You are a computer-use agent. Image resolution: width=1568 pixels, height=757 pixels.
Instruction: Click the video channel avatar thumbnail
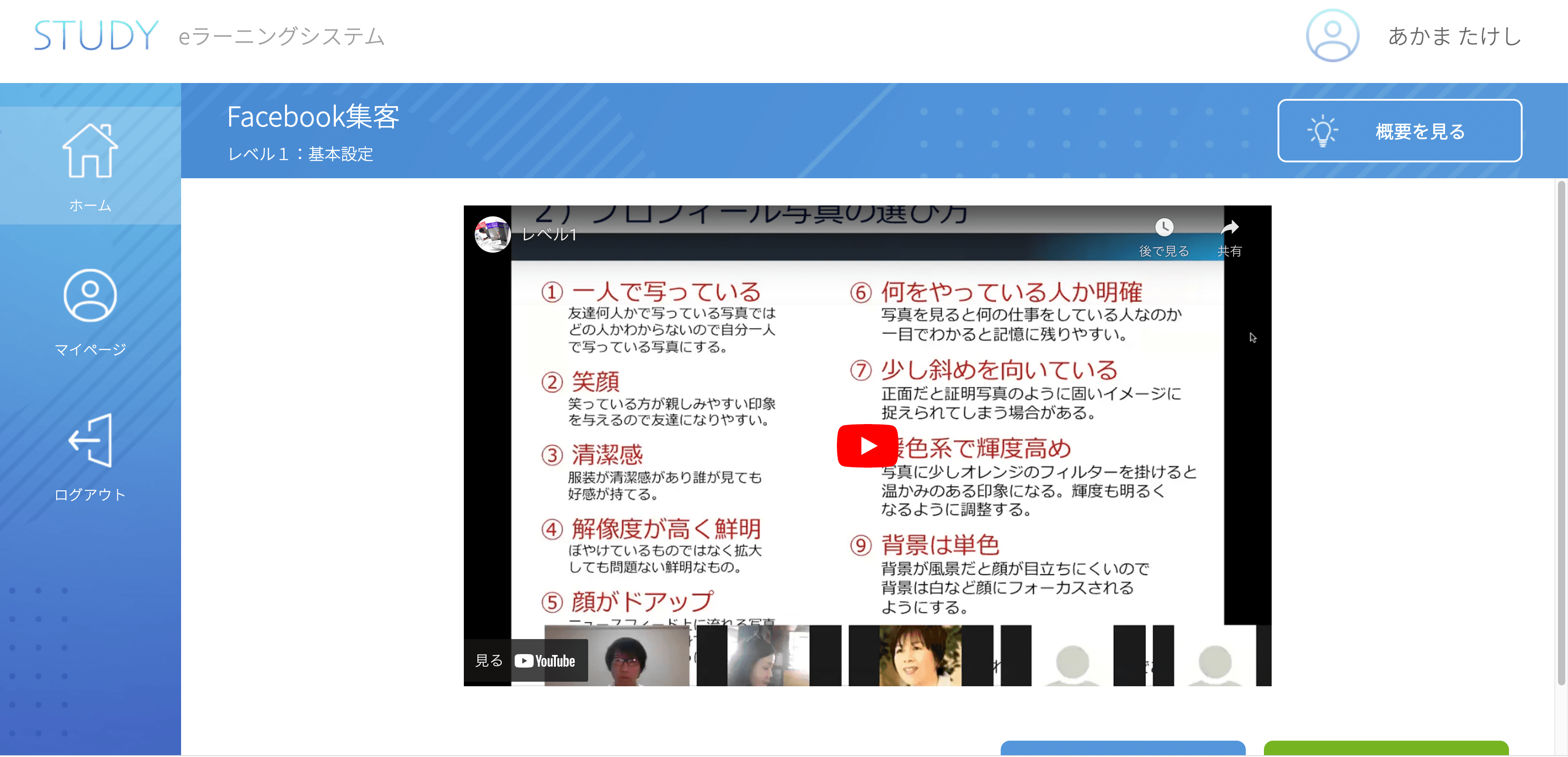click(492, 234)
